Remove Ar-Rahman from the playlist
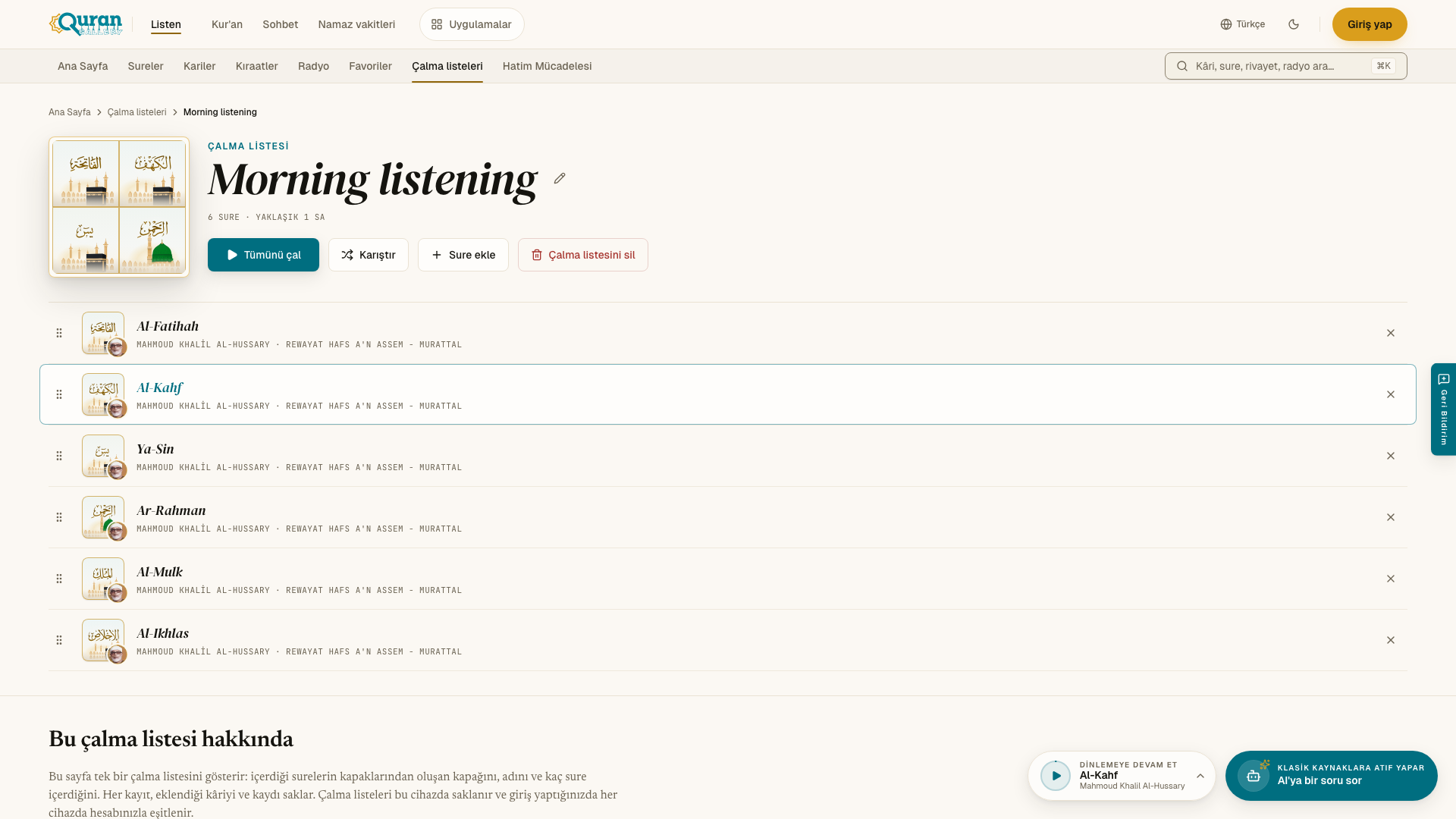 [x=1391, y=517]
